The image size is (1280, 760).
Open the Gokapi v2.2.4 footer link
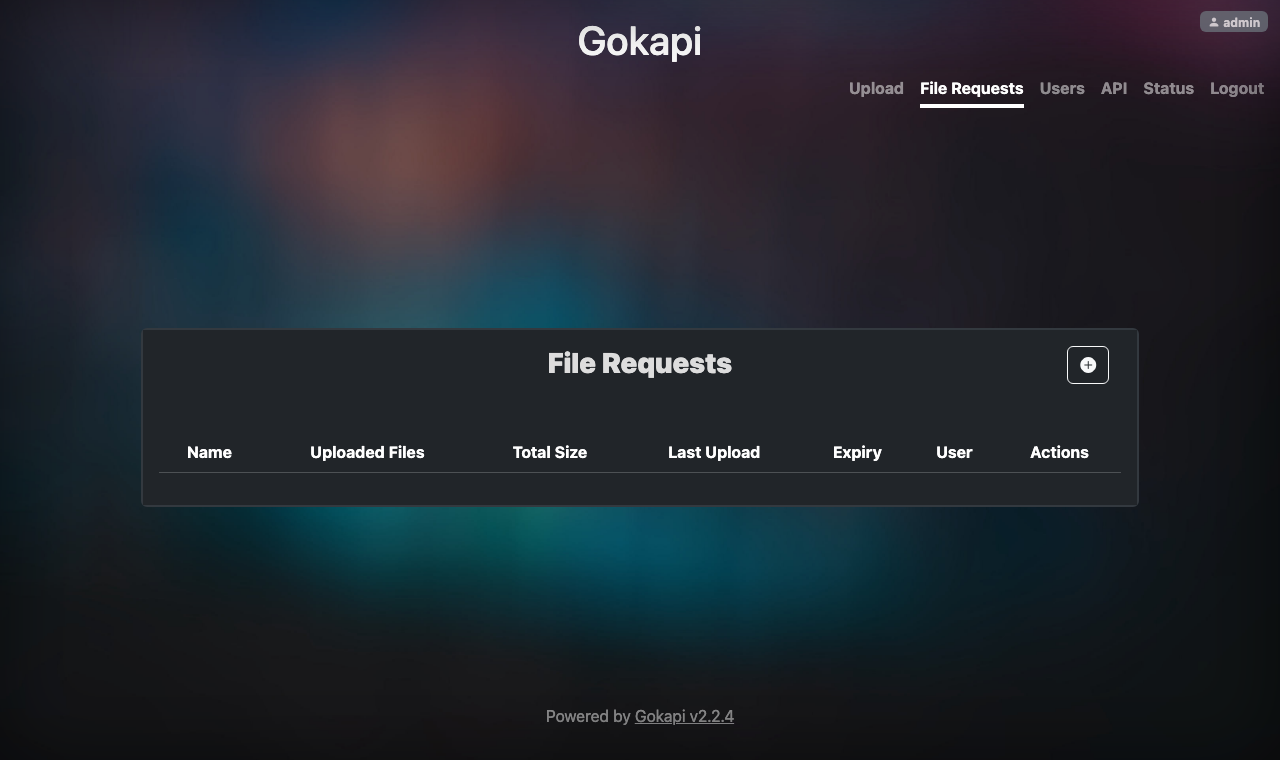pyautogui.click(x=684, y=716)
